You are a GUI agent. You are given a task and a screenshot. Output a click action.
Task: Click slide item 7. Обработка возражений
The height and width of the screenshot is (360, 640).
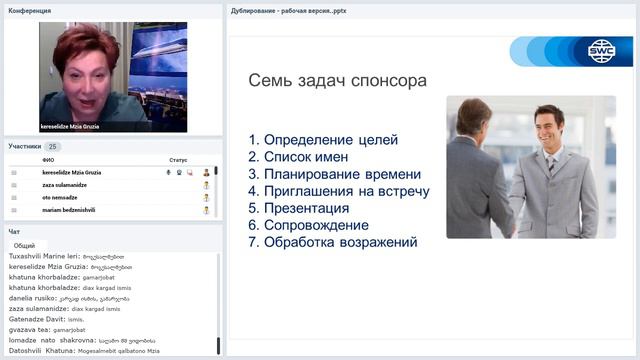click(x=333, y=242)
